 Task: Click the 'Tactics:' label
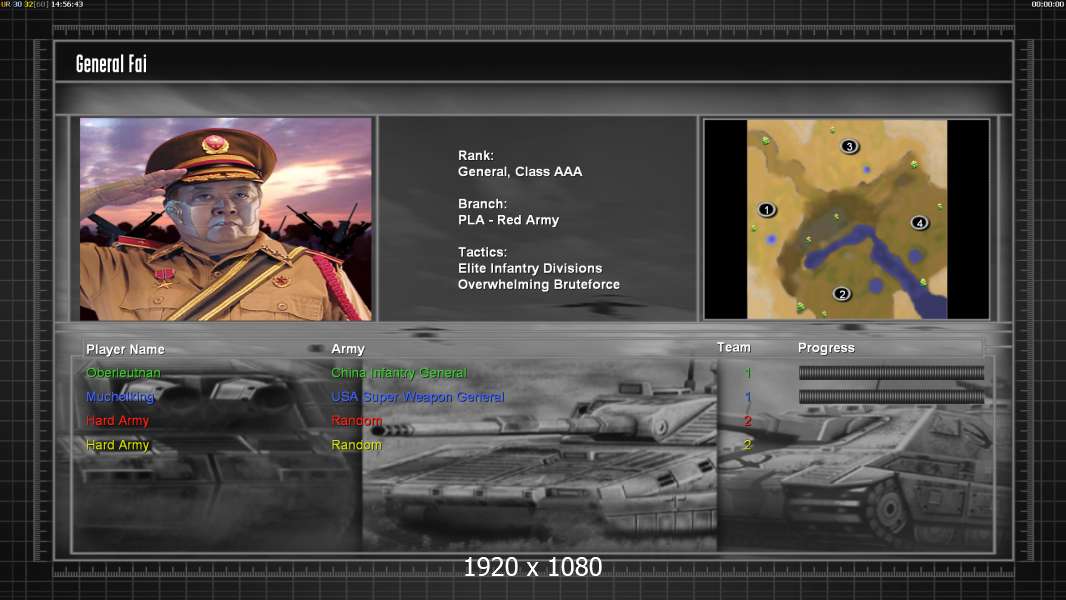[x=482, y=252]
